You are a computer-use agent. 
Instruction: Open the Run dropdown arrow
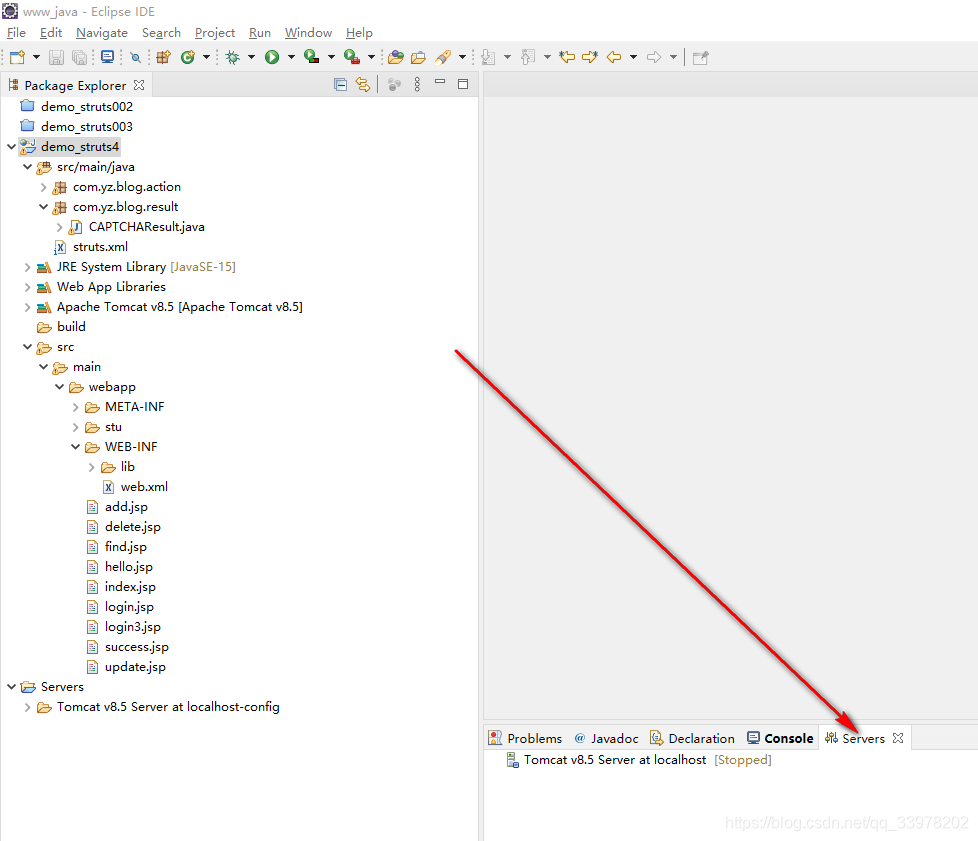[x=291, y=57]
